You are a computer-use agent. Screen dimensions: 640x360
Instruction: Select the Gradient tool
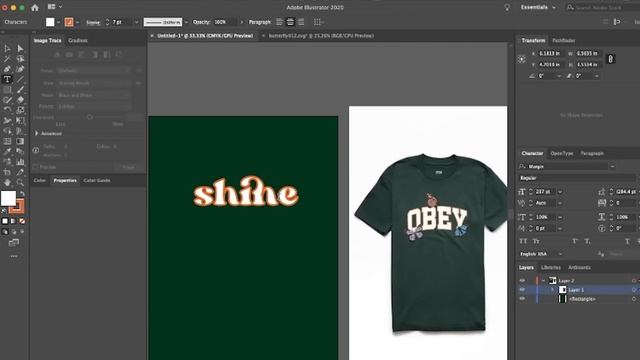20,141
